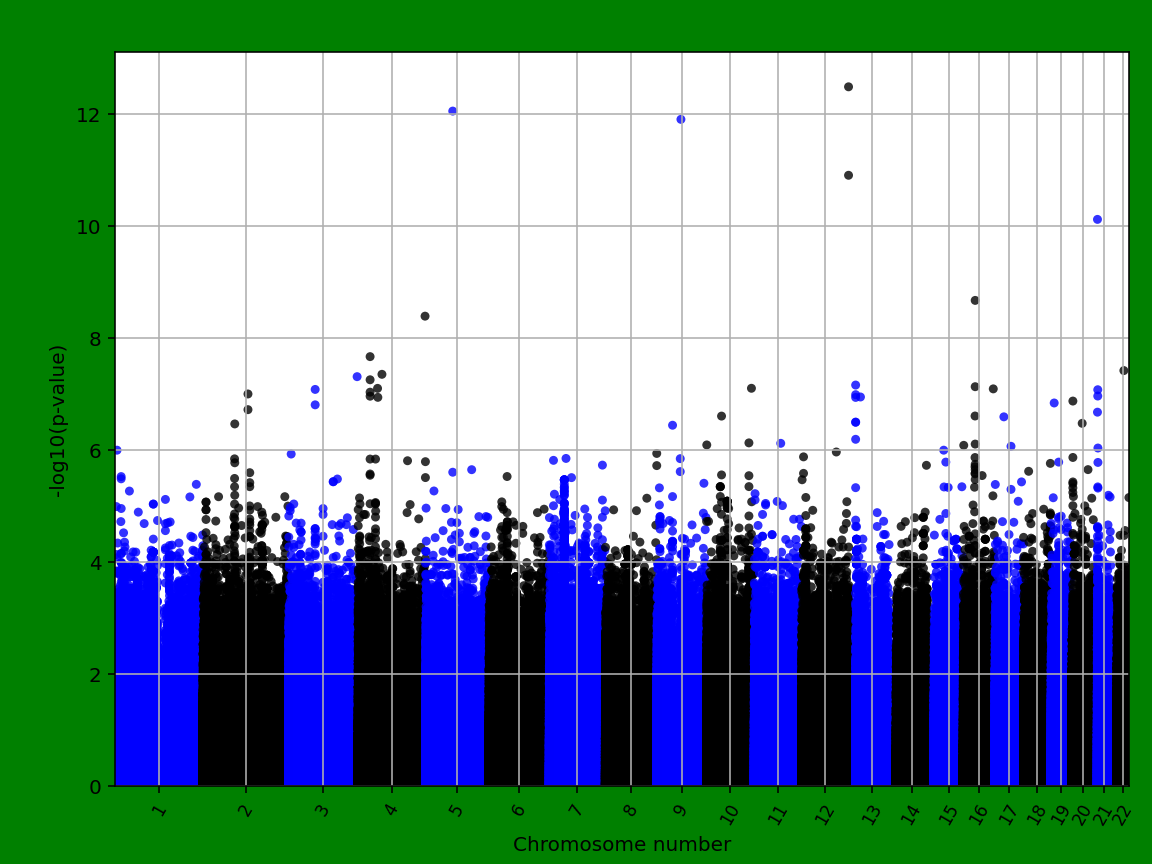
Task: Select the second-highest black point on chromosome 13
Action: point(846,175)
